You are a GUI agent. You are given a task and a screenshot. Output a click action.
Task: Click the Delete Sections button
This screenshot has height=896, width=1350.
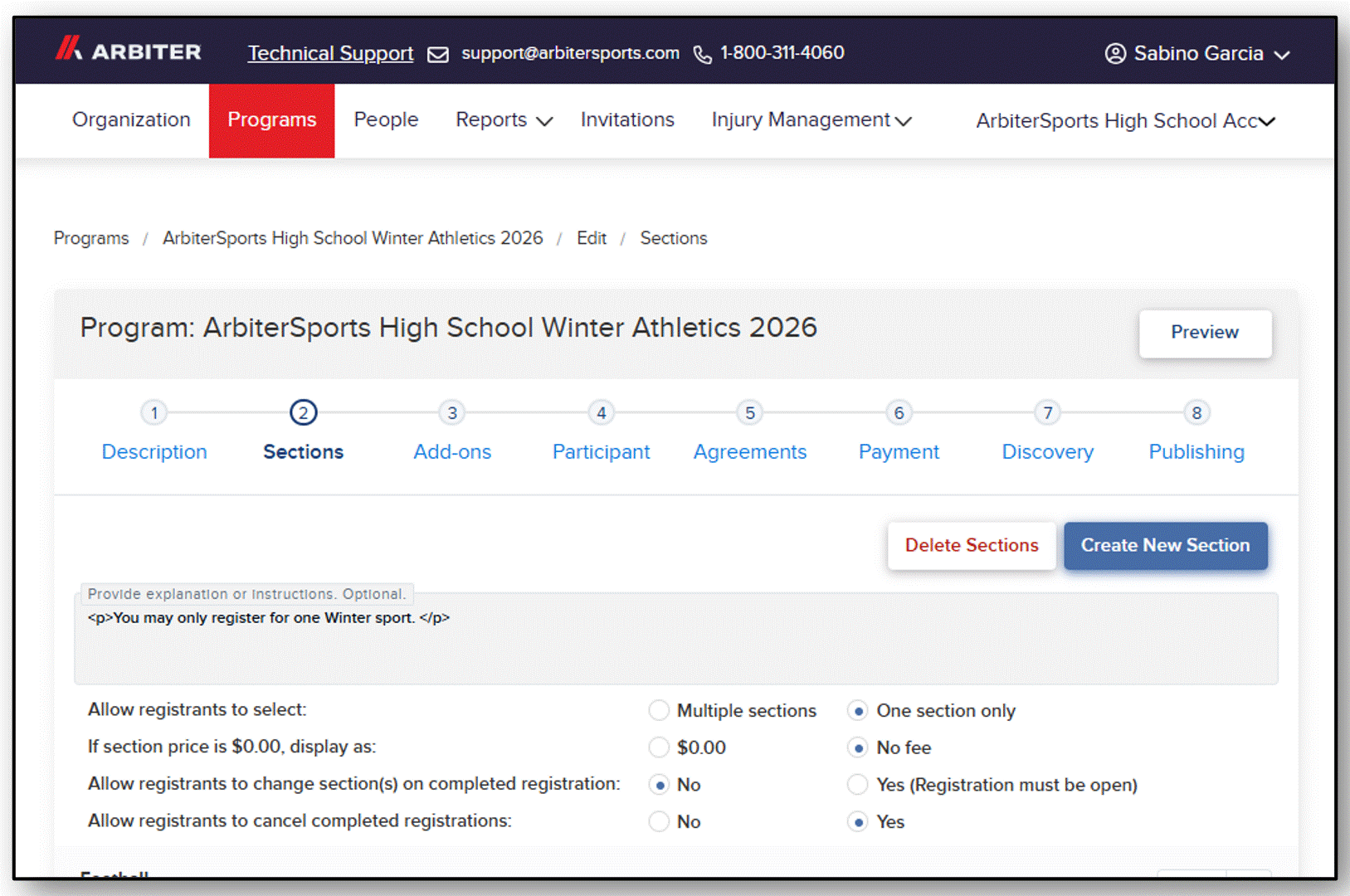coord(972,545)
